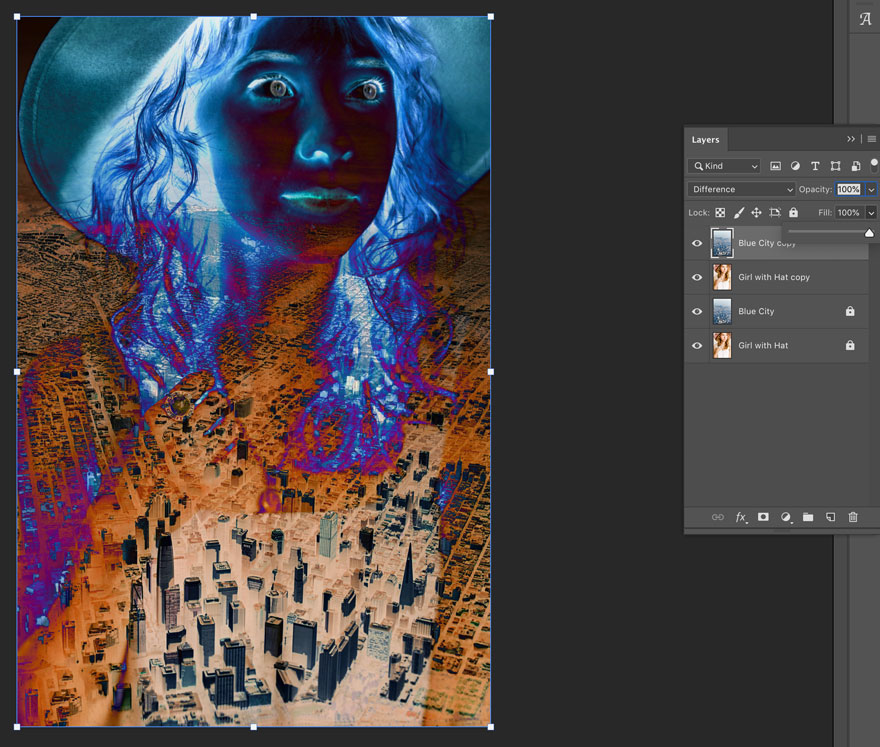The height and width of the screenshot is (747, 880).
Task: Click the Create new group folder icon
Action: [x=808, y=517]
